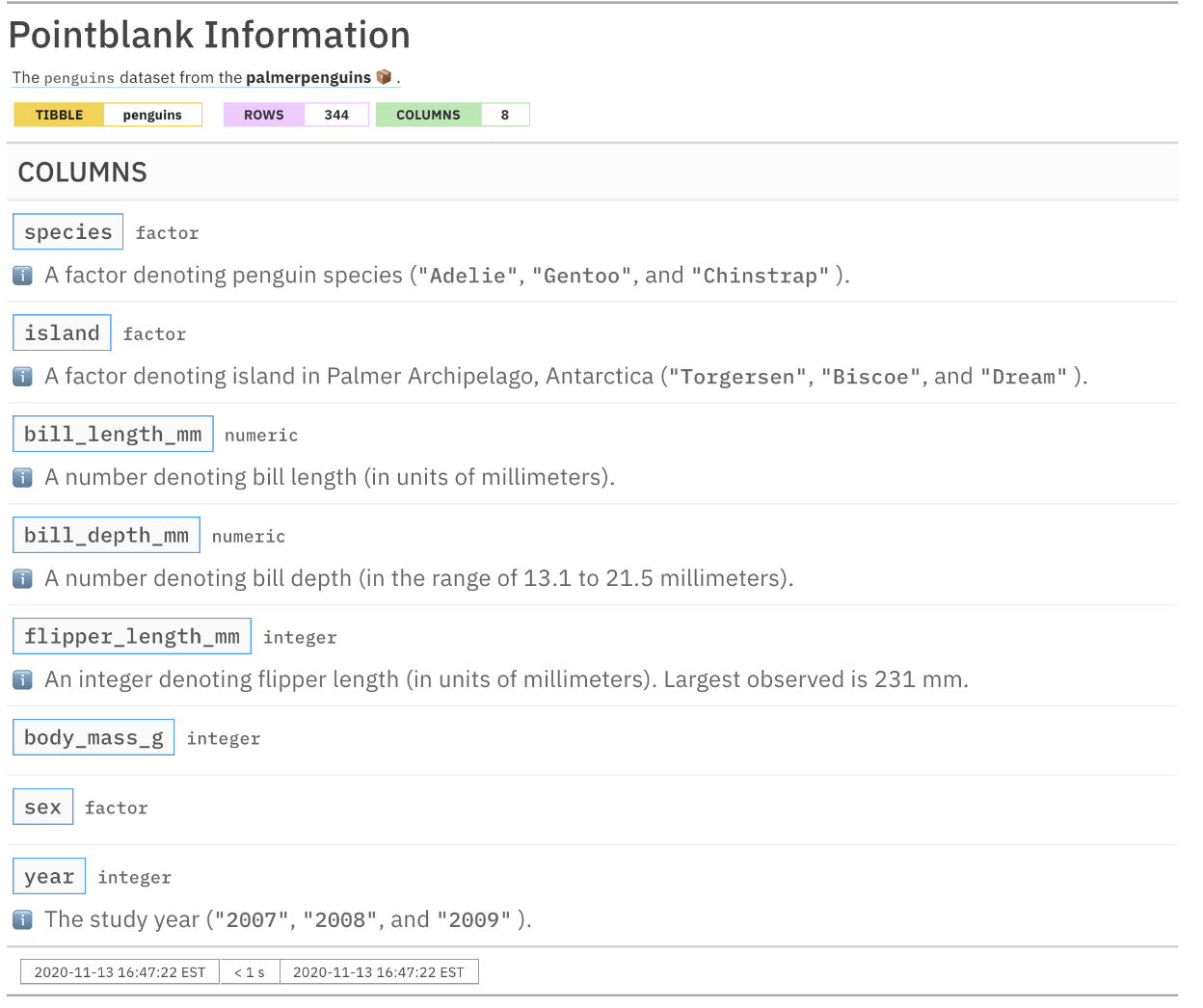Click the flipper_length_mm column name box

132,636
